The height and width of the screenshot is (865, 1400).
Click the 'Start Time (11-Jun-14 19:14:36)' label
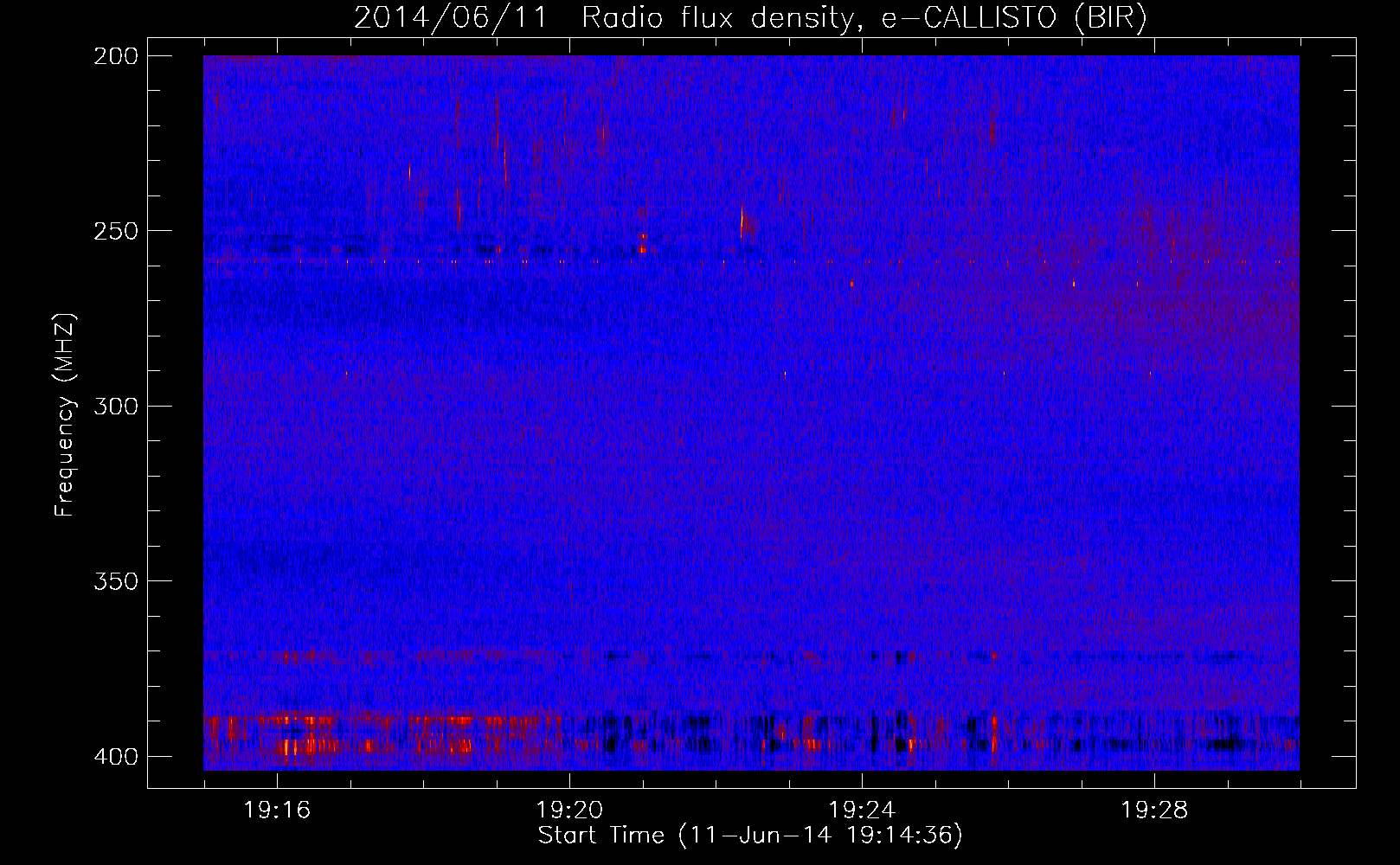[x=750, y=836]
